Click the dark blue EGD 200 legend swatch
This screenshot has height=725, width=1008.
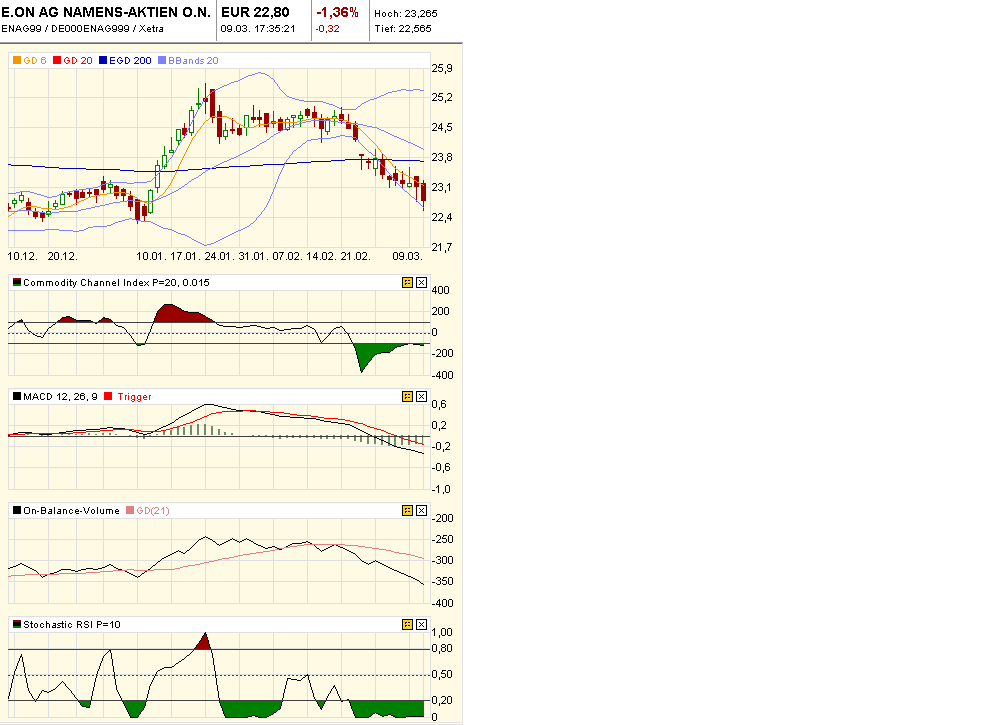coord(103,60)
